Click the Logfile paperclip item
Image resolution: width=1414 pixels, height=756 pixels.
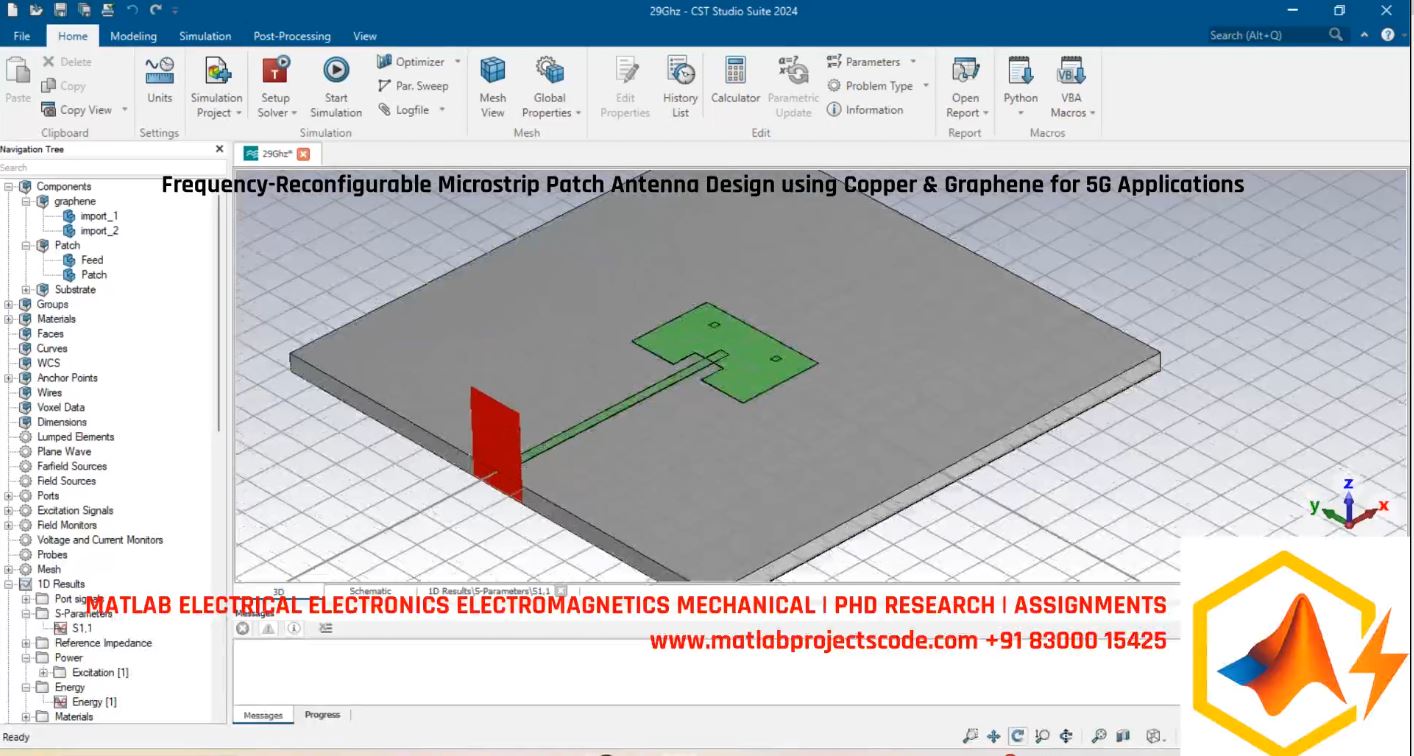[x=404, y=110]
